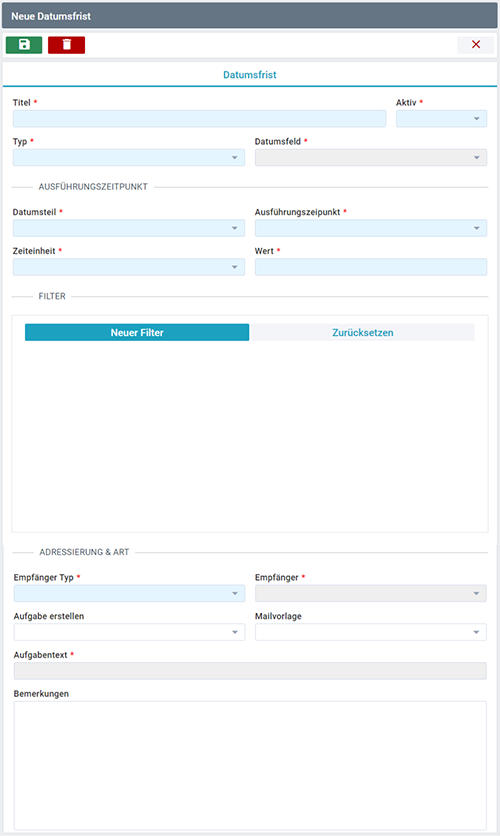
Task: Click inside the Bemerkungen text area
Action: pyautogui.click(x=250, y=765)
